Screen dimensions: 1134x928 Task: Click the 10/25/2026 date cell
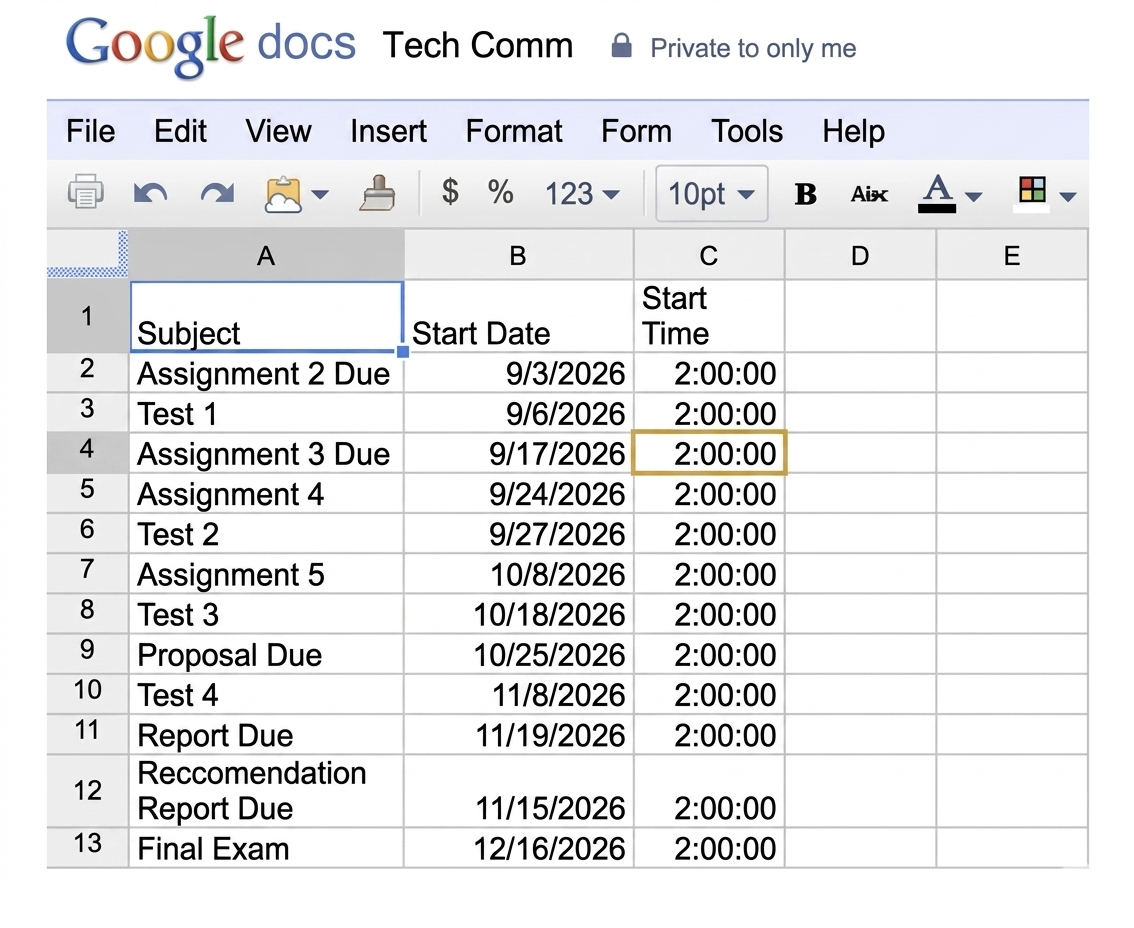tap(519, 655)
